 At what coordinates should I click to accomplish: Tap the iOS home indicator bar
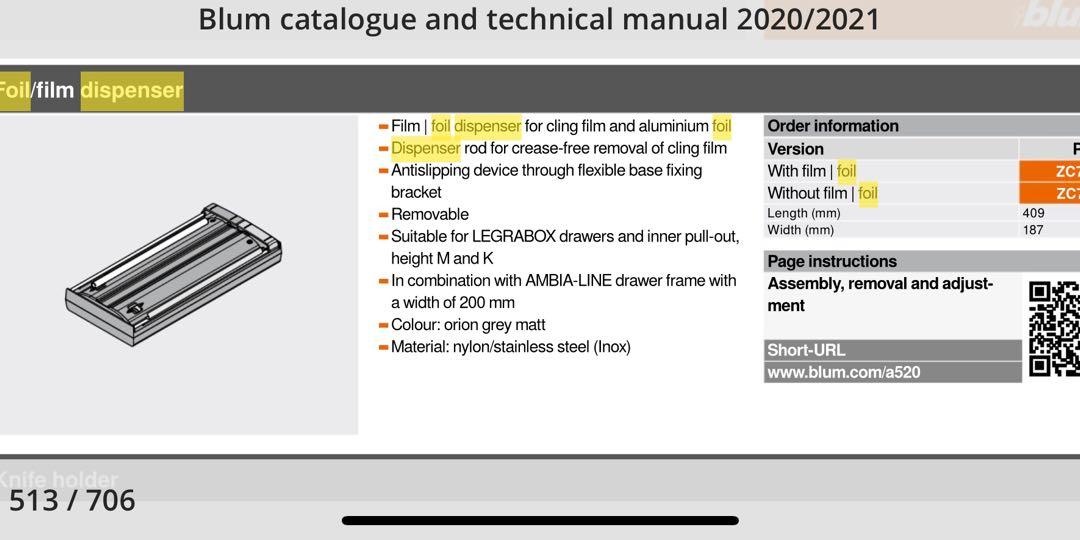pyautogui.click(x=540, y=520)
